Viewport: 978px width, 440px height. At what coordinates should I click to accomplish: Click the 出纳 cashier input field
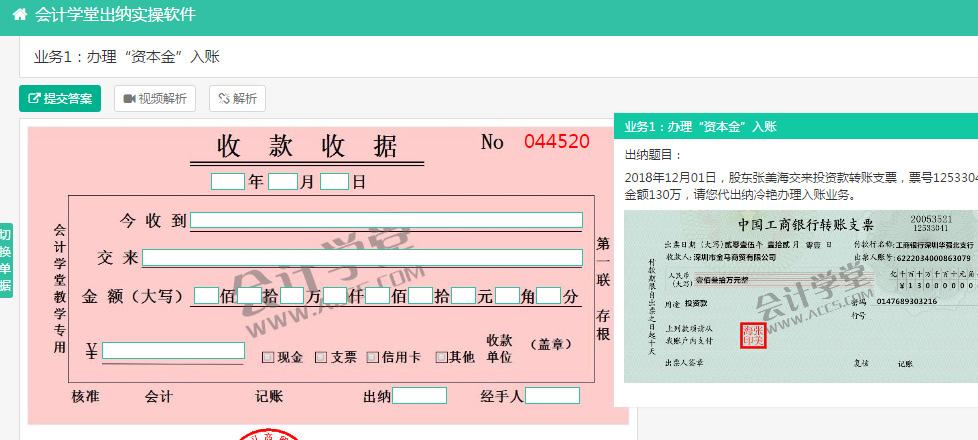(419, 396)
